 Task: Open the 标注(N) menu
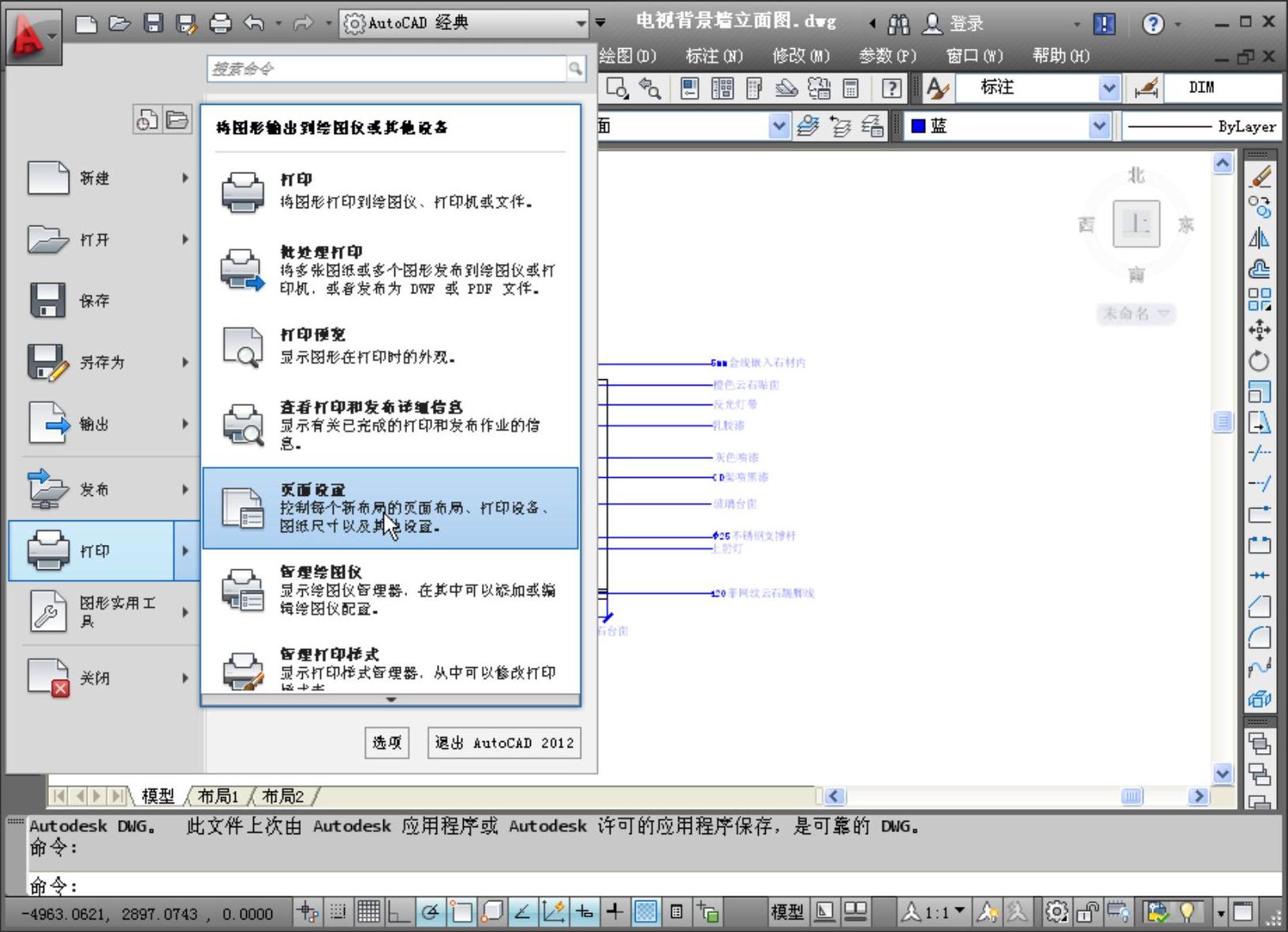tap(714, 55)
